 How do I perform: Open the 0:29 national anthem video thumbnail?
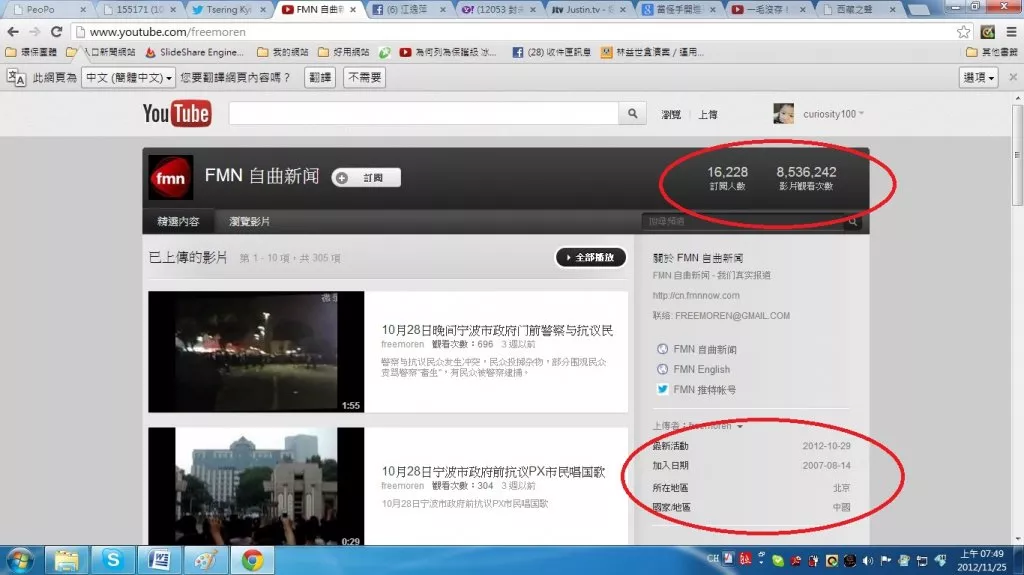coord(256,487)
